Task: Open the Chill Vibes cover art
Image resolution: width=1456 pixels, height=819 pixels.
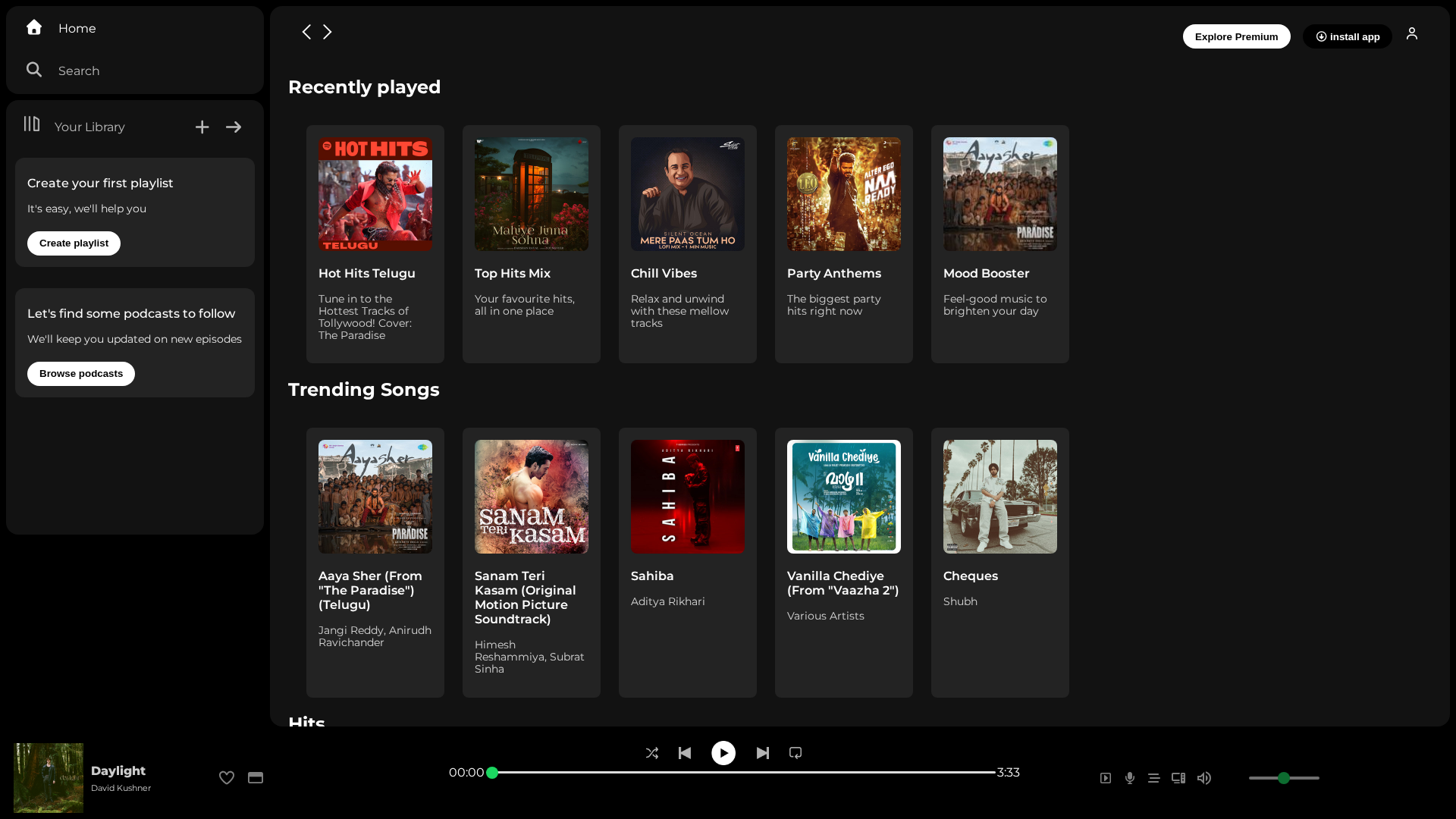Action: (x=688, y=194)
